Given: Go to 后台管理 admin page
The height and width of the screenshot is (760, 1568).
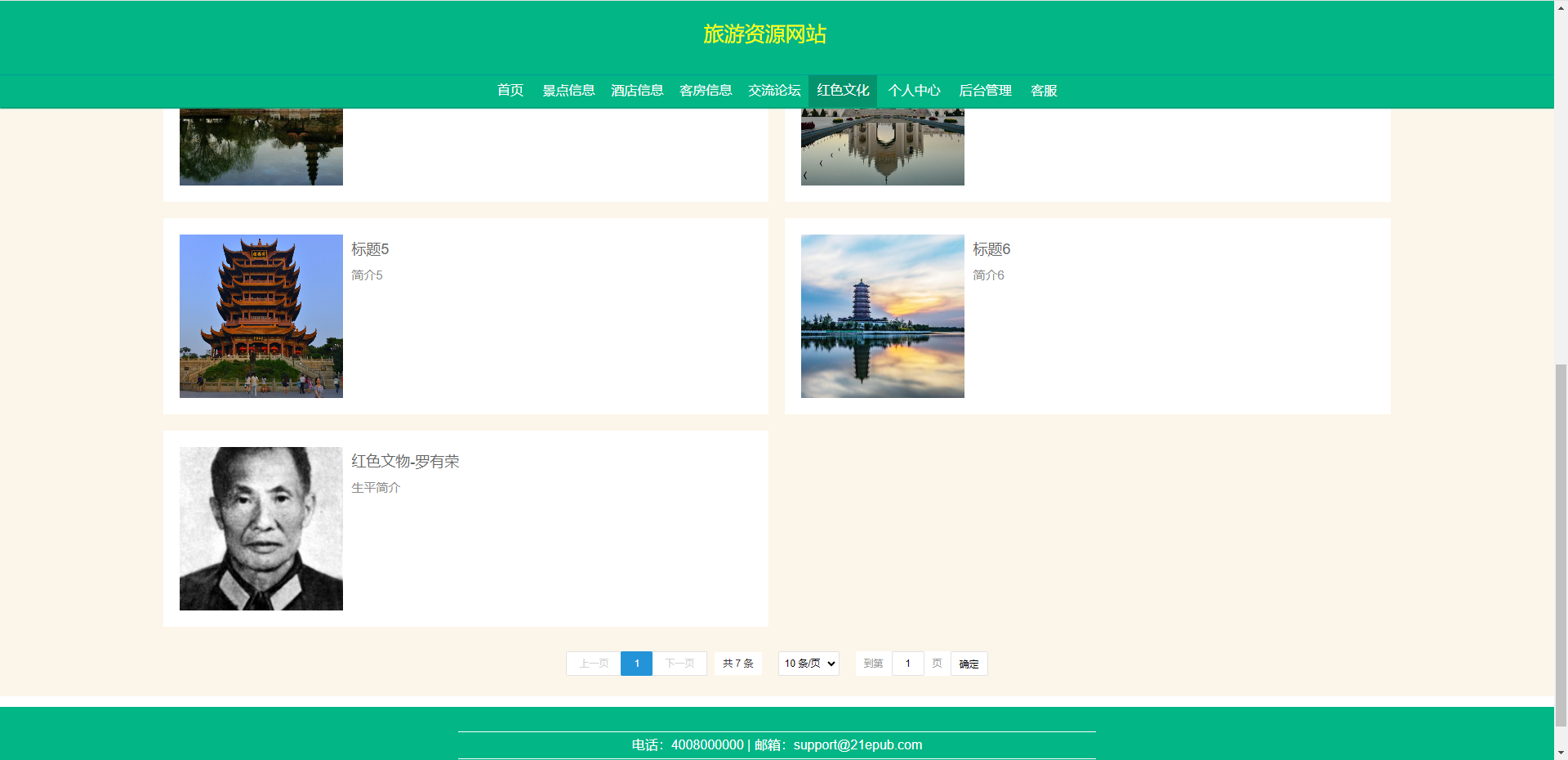Looking at the screenshot, I should (x=985, y=91).
